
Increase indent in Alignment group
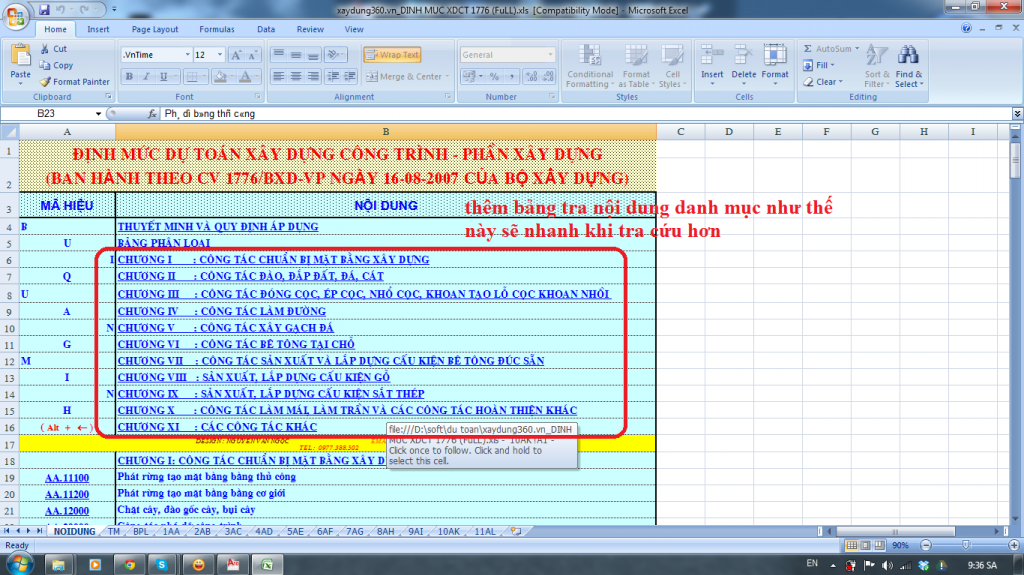(x=350, y=76)
